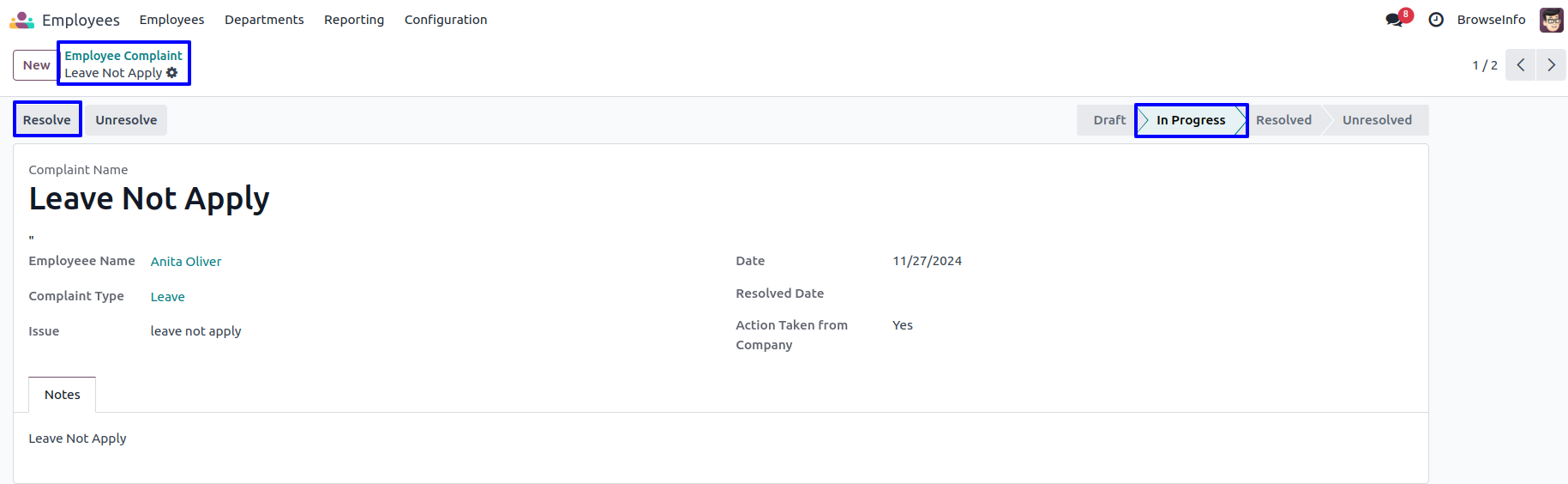Open the activities clock icon
This screenshot has width=1568, height=484.
tap(1436, 20)
